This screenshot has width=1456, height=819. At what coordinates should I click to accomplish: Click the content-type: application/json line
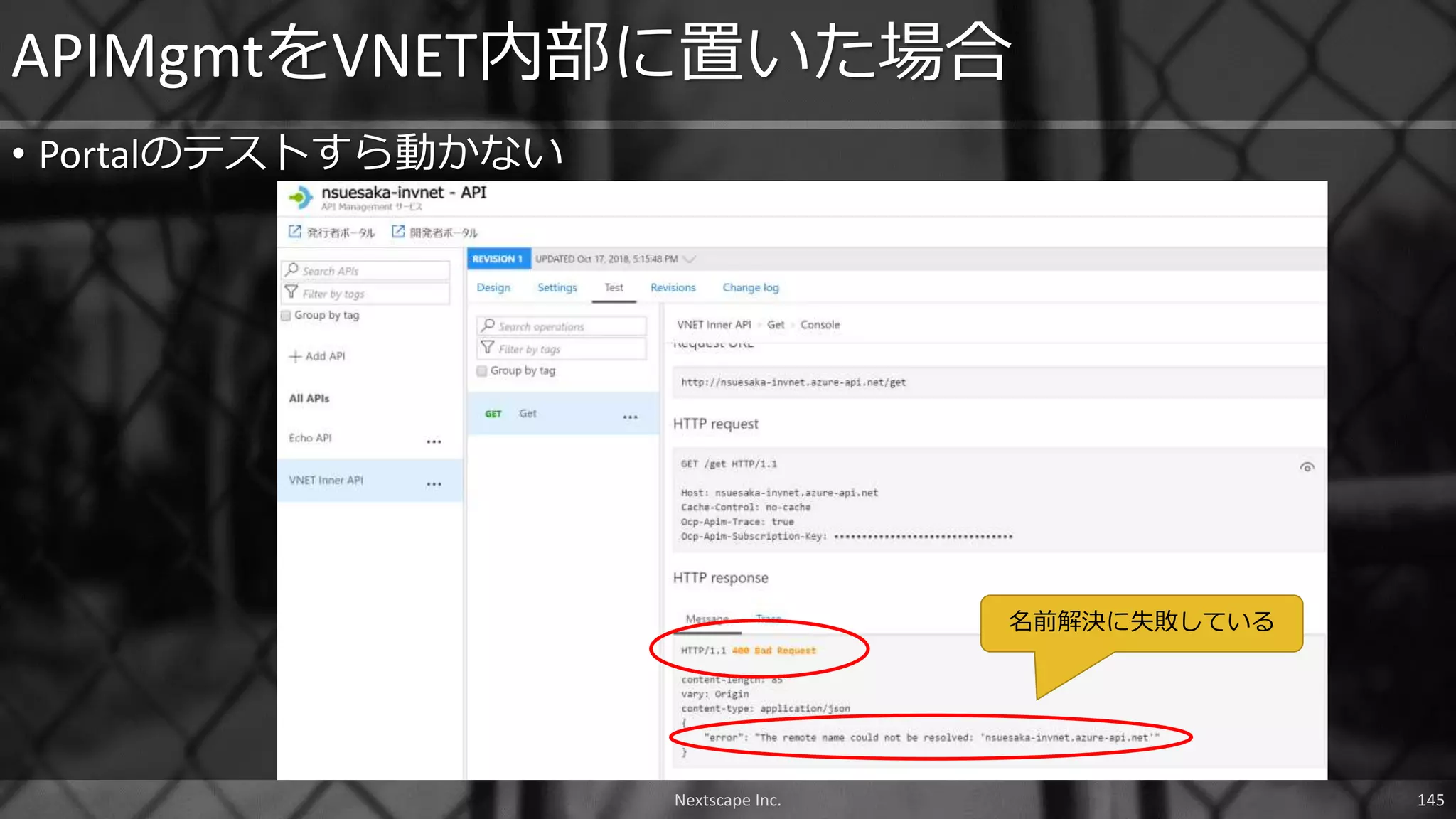click(x=765, y=709)
